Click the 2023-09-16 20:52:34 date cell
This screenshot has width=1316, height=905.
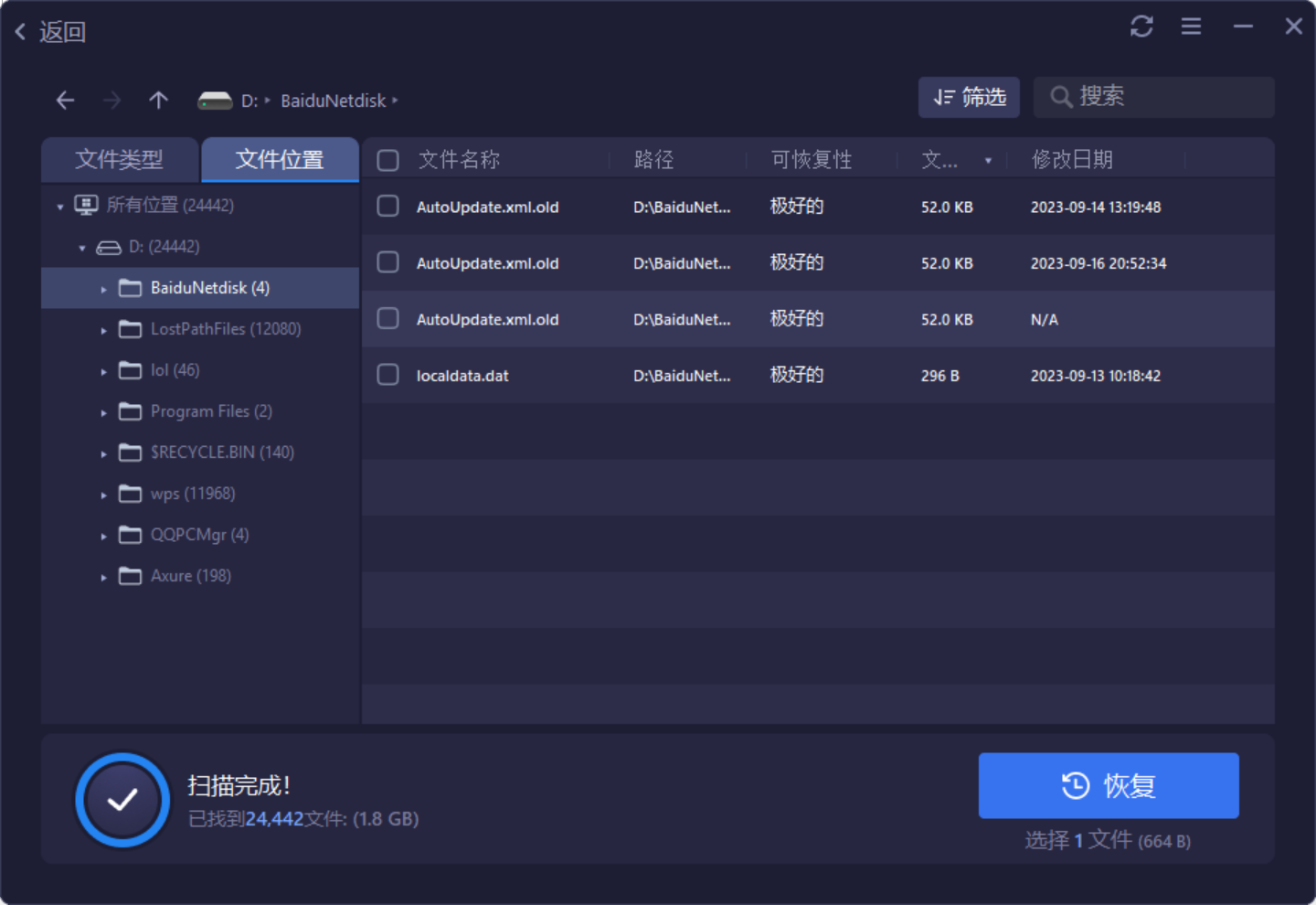click(1098, 263)
